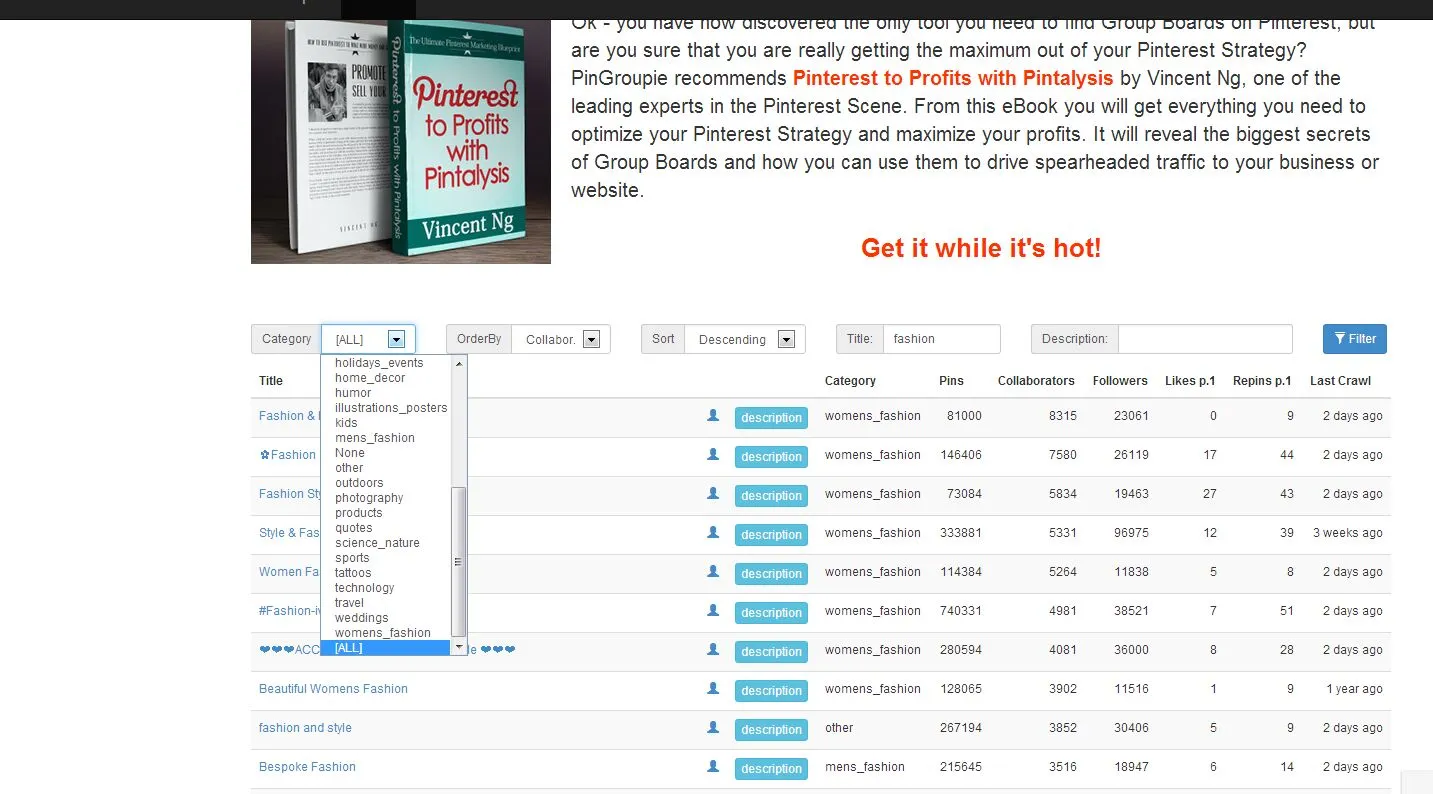Click the blue Filter button
Image resolution: width=1433 pixels, height=794 pixels.
(1354, 339)
